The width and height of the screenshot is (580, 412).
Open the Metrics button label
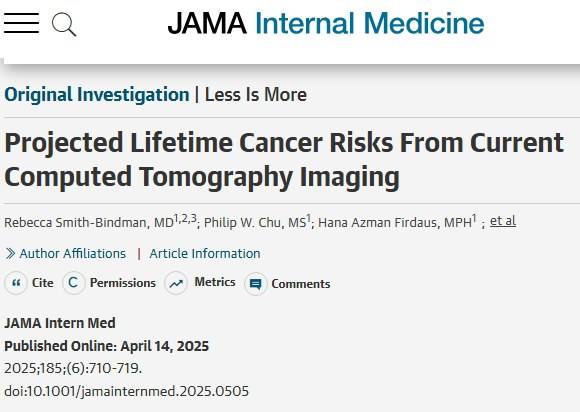(x=215, y=282)
